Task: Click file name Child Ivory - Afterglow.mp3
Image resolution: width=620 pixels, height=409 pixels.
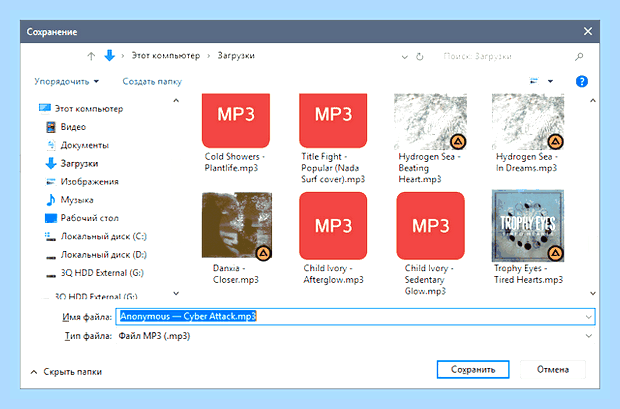Action: [333, 274]
